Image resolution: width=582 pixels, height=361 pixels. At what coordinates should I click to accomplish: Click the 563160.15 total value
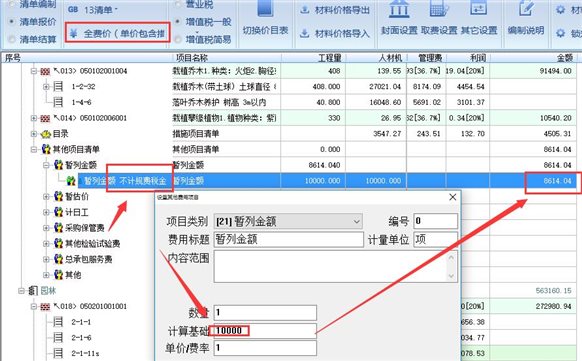click(553, 291)
